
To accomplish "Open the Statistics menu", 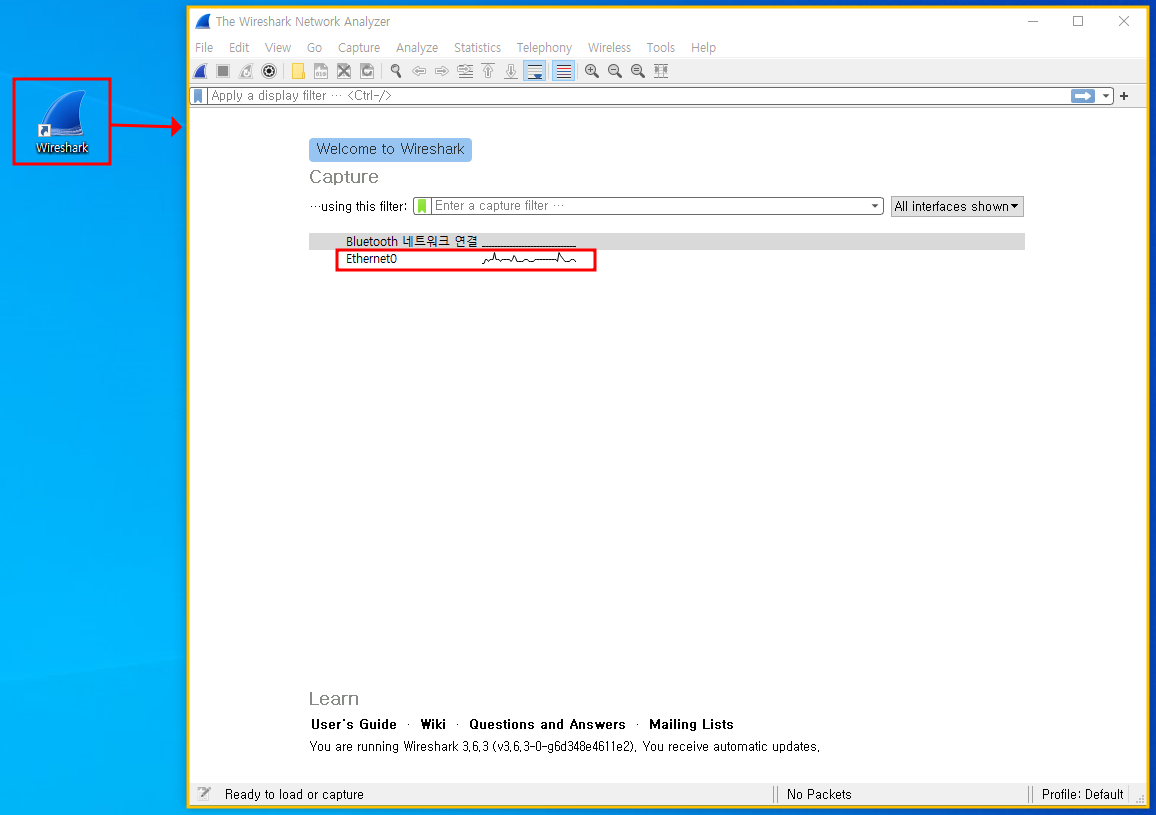I will 478,47.
